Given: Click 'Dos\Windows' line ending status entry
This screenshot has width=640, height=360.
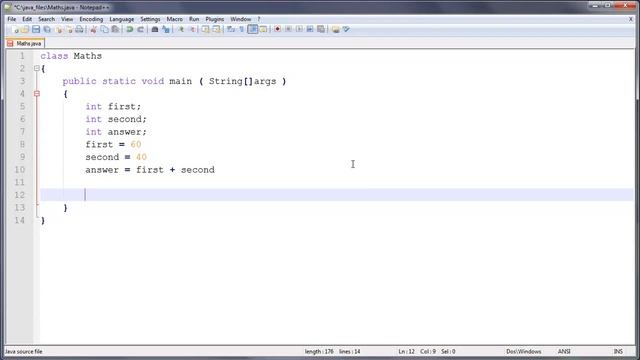Looking at the screenshot, I should tap(524, 351).
